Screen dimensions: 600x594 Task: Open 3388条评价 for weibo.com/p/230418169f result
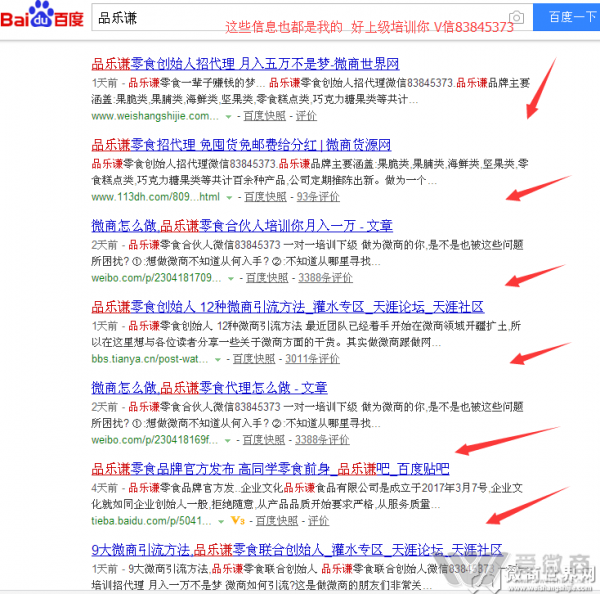[322, 440]
